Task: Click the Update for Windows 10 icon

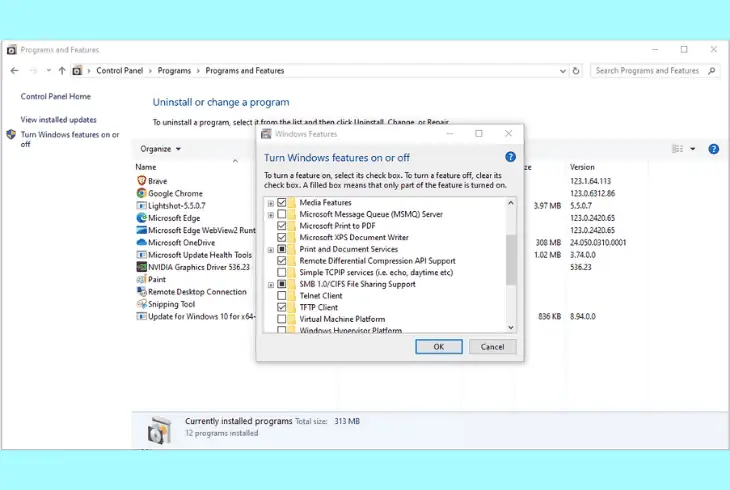Action: [x=142, y=316]
